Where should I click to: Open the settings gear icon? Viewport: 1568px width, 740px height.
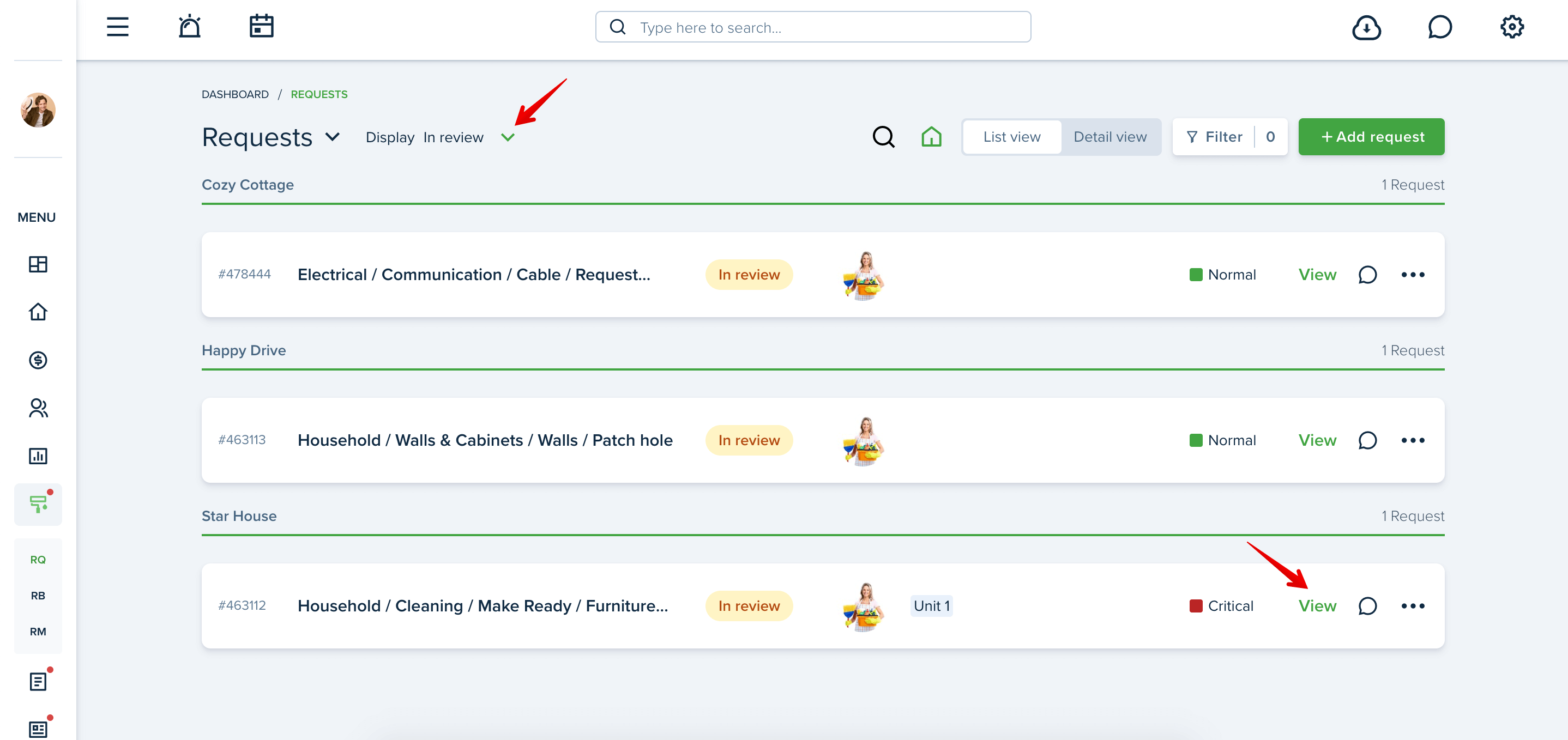point(1512,27)
